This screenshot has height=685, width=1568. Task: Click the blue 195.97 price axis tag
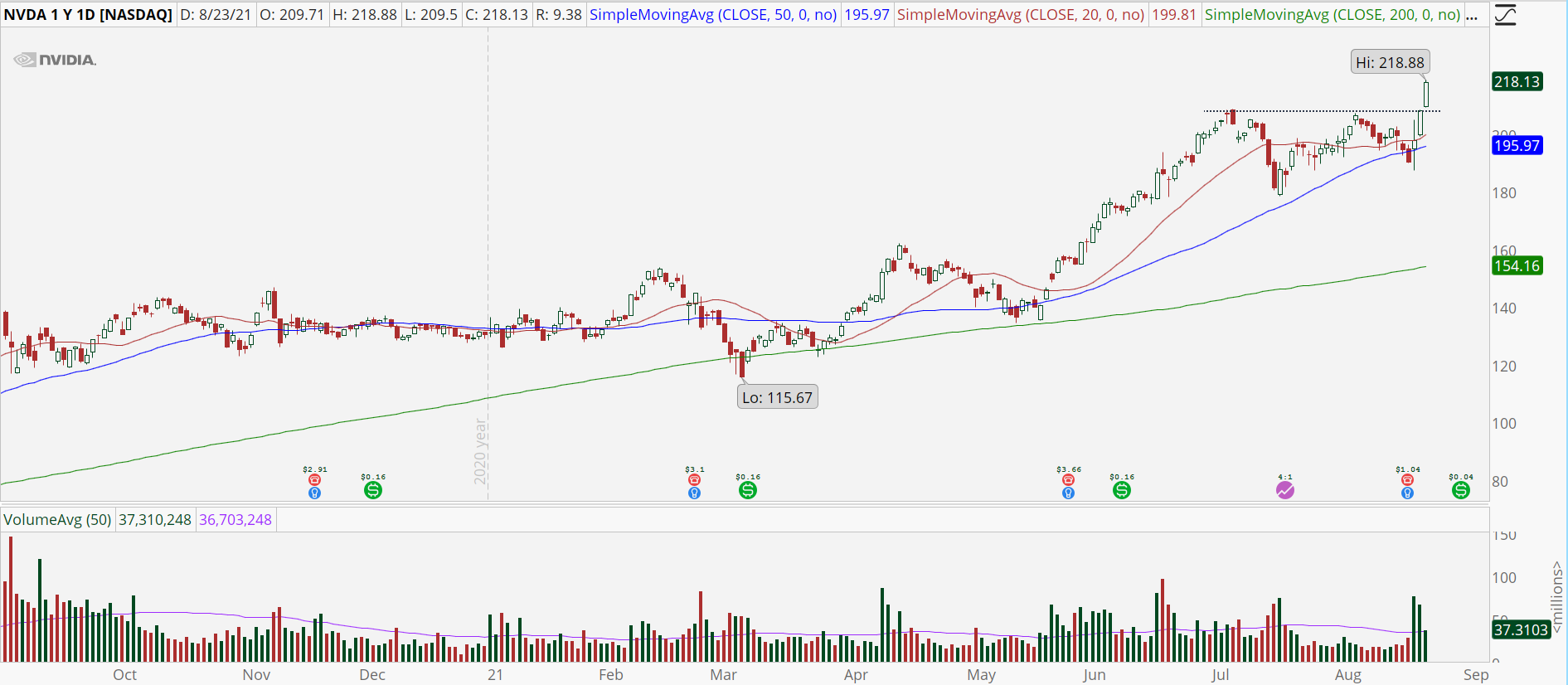(x=1517, y=145)
